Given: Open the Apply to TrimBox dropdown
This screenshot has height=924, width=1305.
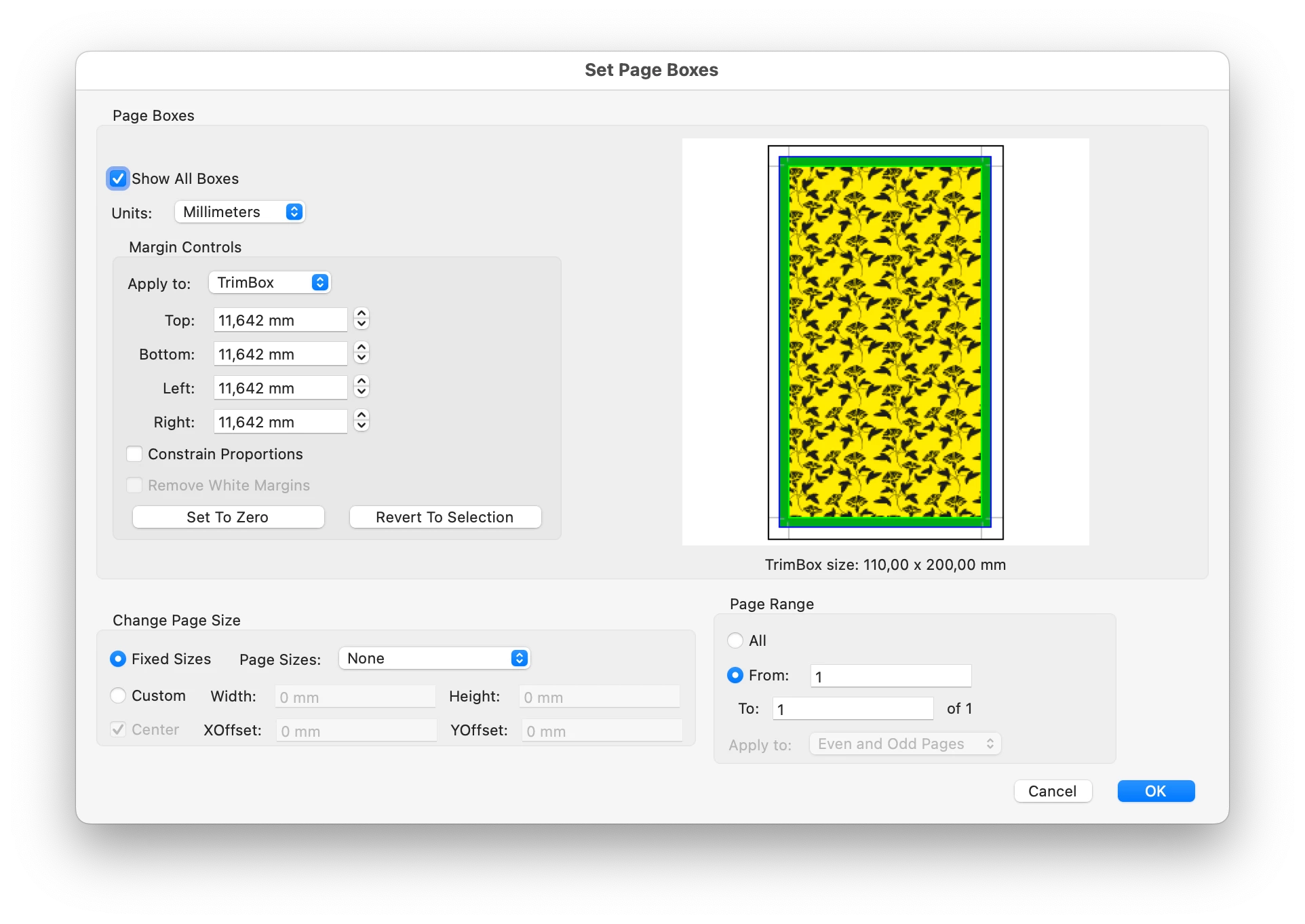Looking at the screenshot, I should (270, 282).
